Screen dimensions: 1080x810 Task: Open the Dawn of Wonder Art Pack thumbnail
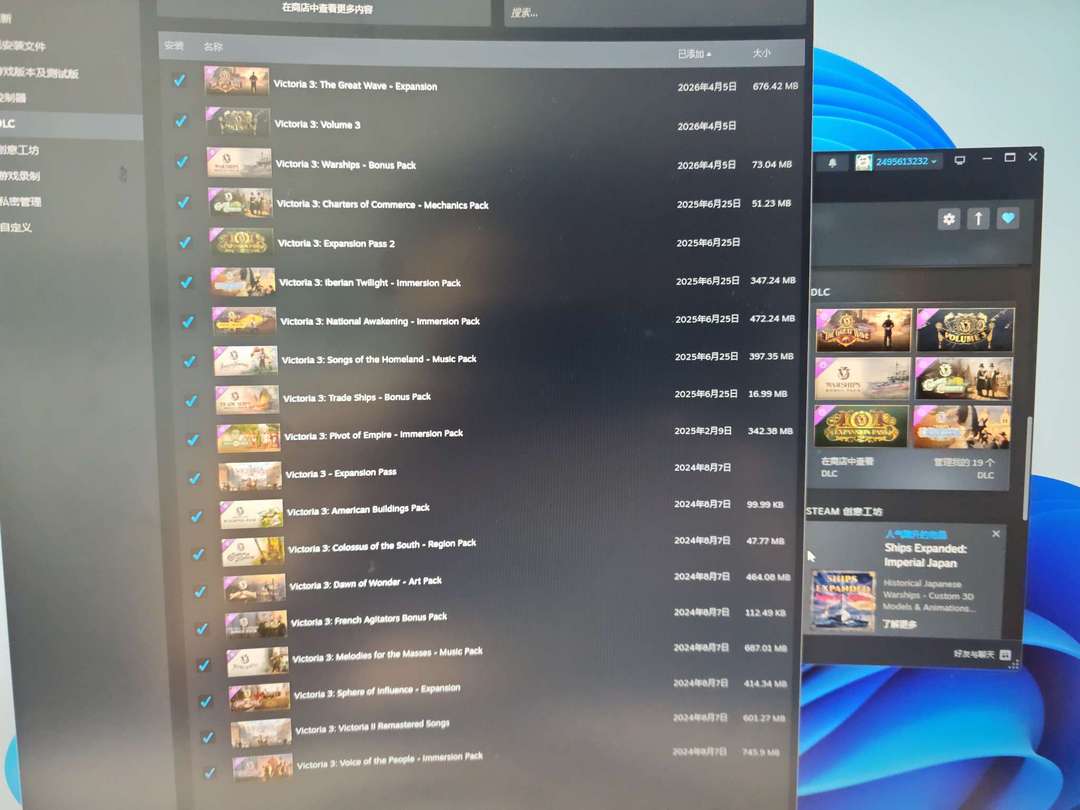pyautogui.click(x=254, y=588)
